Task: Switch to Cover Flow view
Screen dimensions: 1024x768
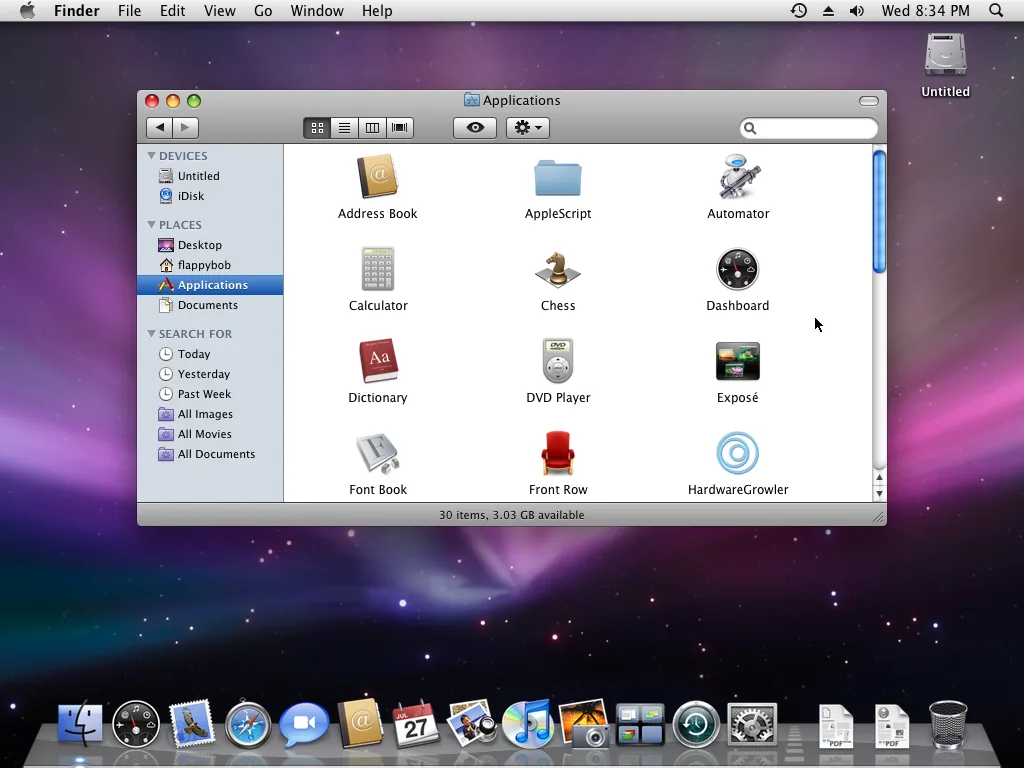Action: coord(400,128)
